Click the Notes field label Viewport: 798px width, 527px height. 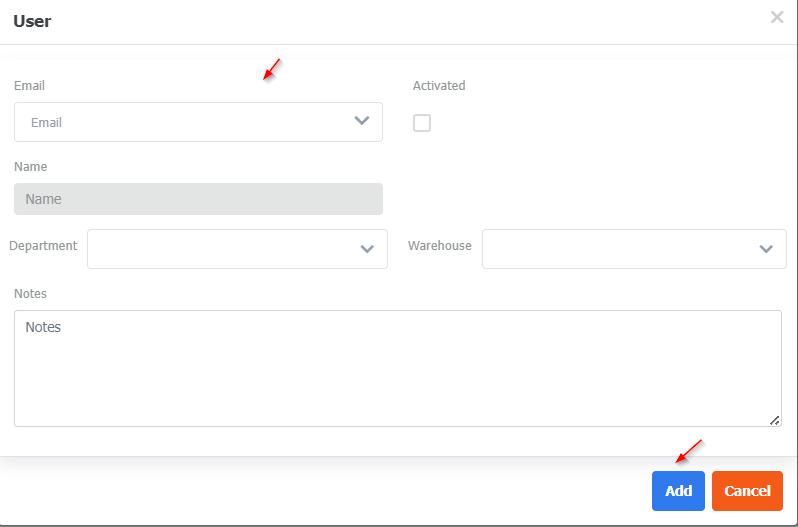30,294
